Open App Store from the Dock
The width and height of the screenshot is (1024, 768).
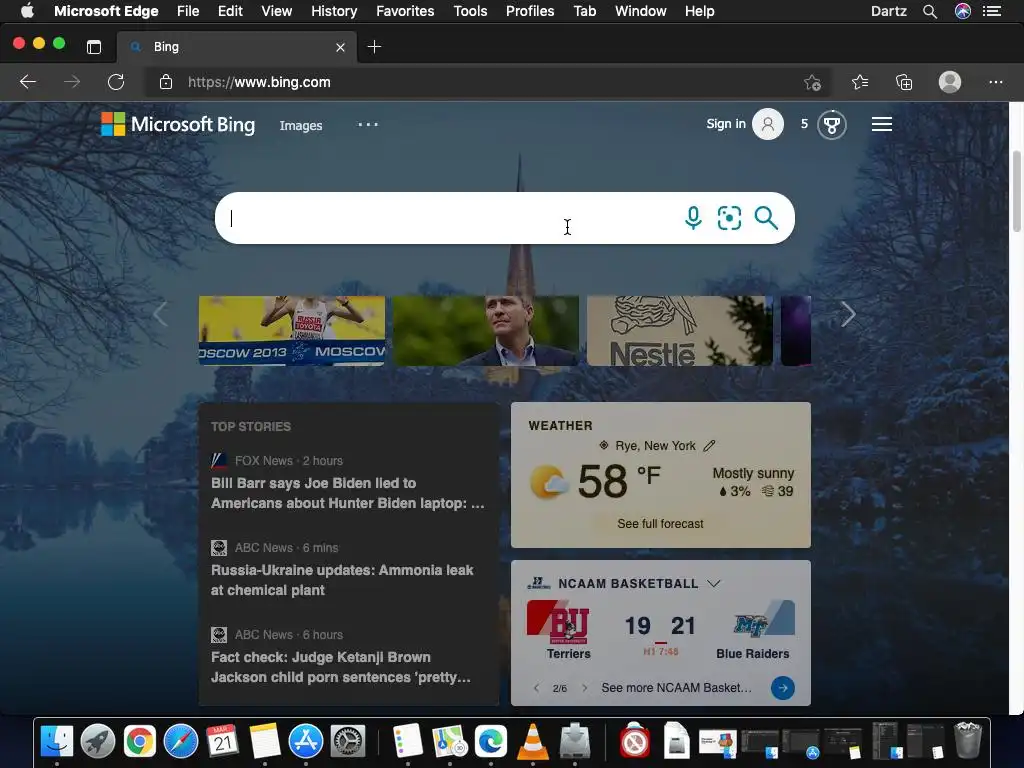306,742
